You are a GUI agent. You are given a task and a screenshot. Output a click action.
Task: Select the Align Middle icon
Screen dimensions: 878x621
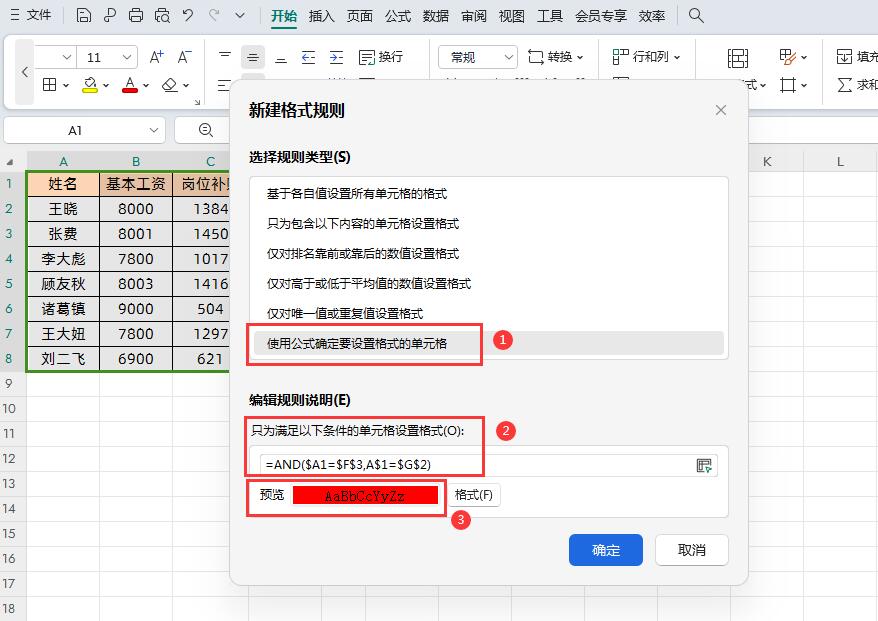(x=253, y=57)
